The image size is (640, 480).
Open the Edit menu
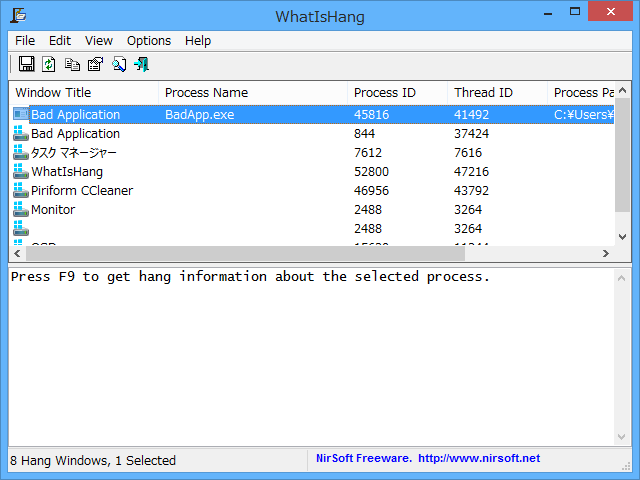(x=60, y=41)
